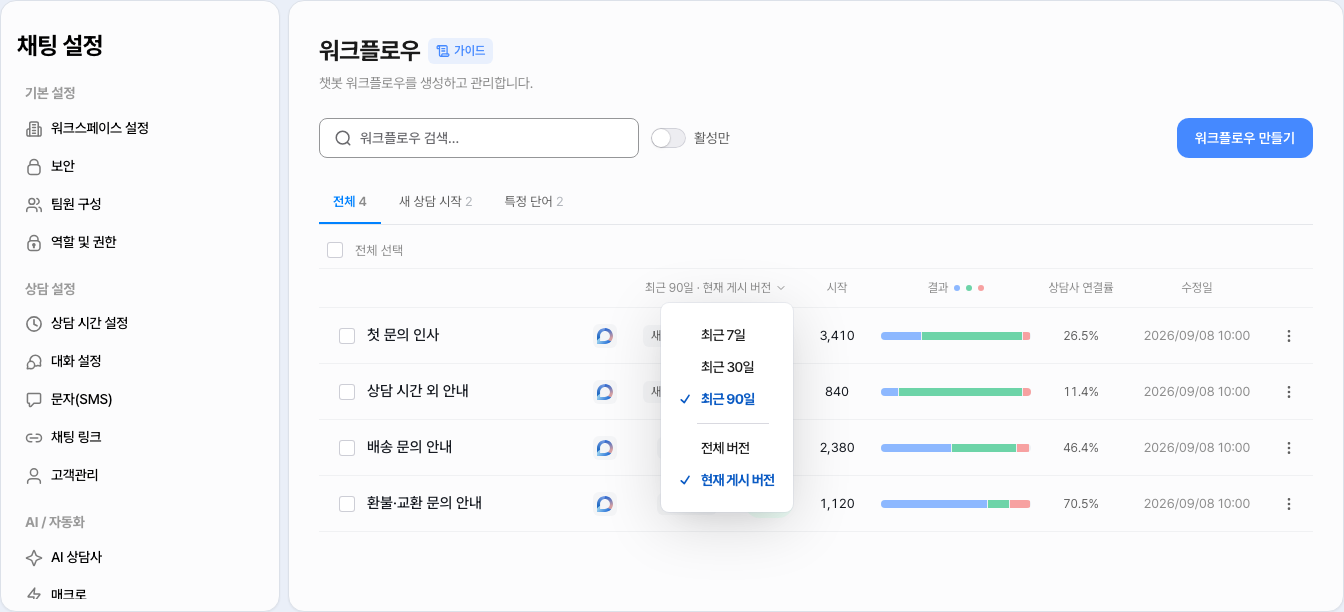Click the result bar for 배송 문의 안내
Screen dimensions: 1344x612
pos(955,448)
